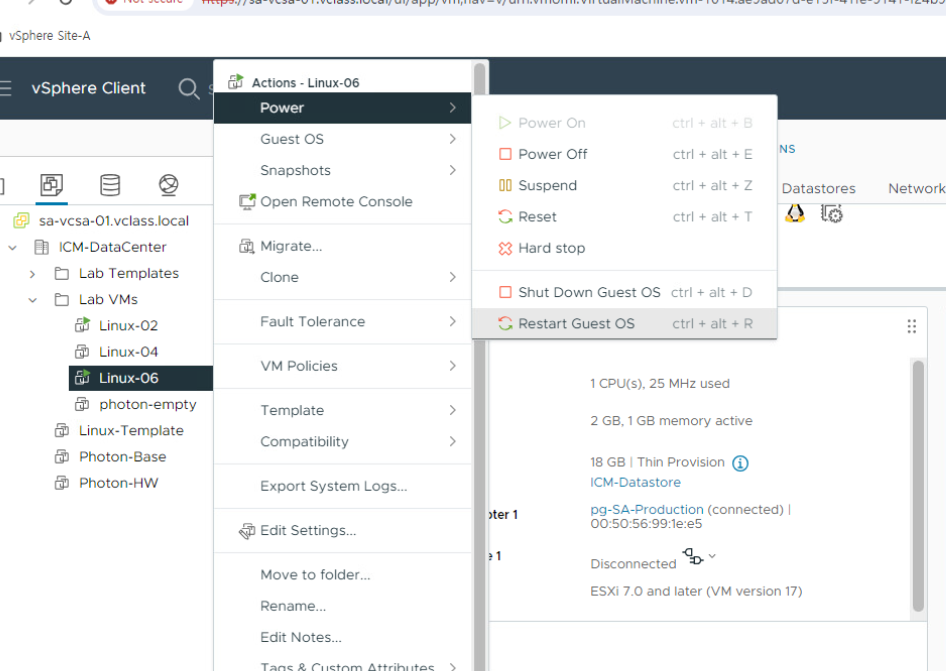
Task: Click the vSphere Site-A browser tab label
Action: click(49, 36)
